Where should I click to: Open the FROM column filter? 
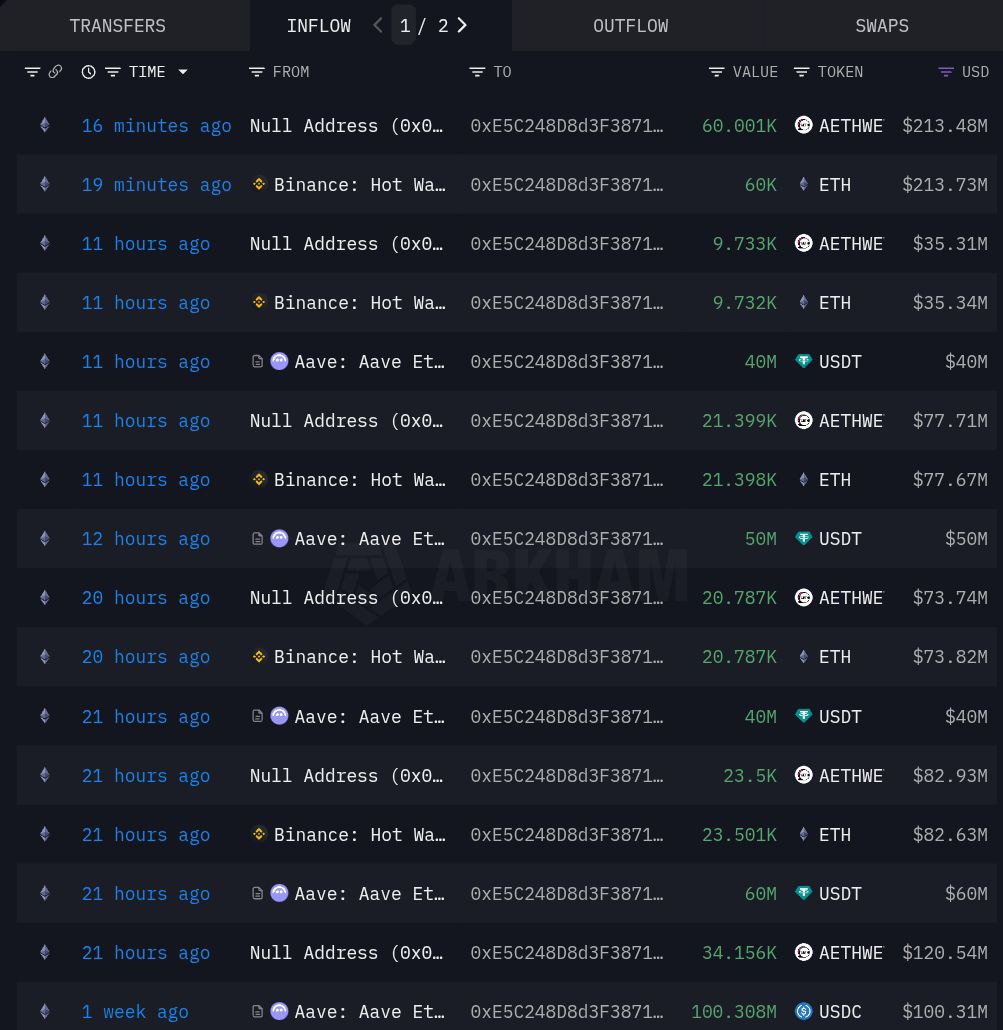coord(257,72)
